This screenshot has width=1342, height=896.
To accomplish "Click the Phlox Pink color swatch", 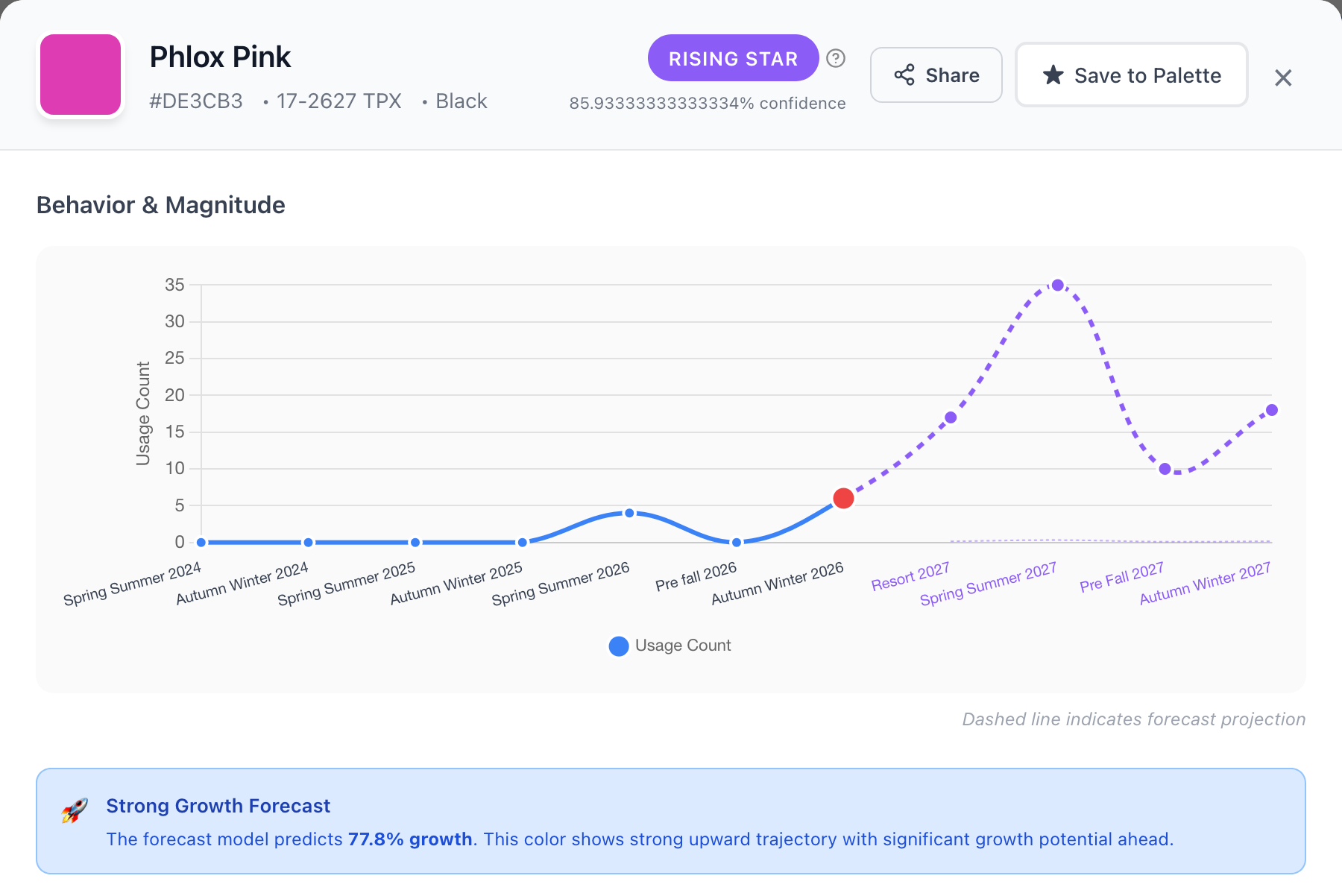I will [x=81, y=75].
